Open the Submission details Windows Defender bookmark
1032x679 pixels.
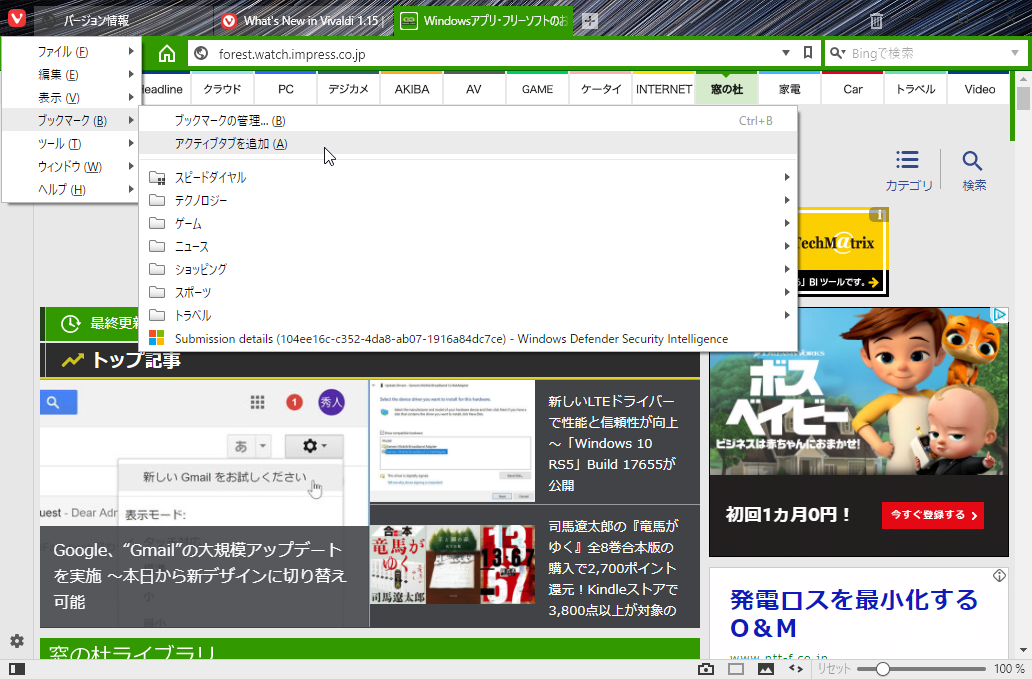tap(468, 338)
